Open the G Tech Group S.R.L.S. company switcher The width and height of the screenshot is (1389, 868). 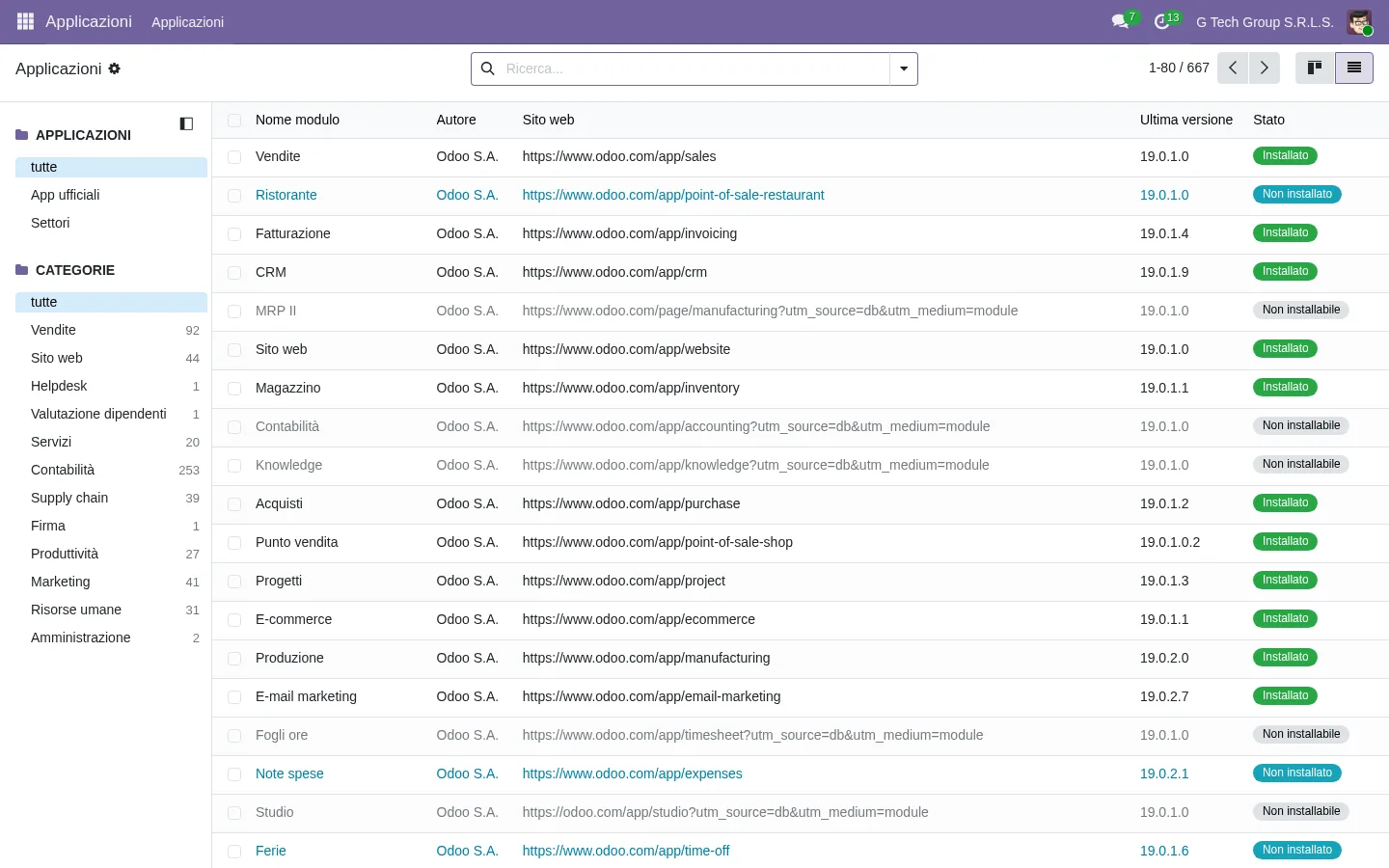1265,22
